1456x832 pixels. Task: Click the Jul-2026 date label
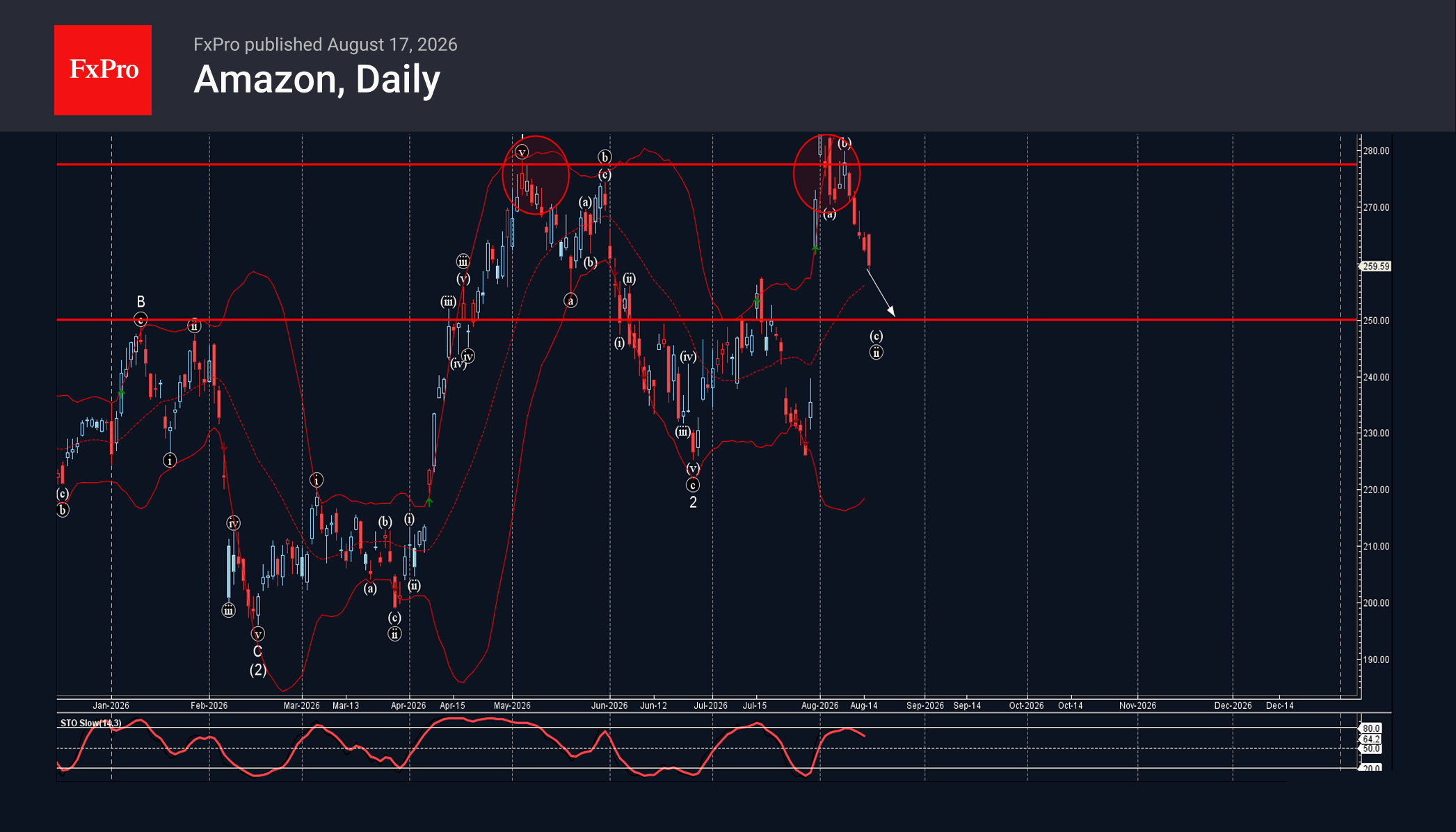[711, 705]
